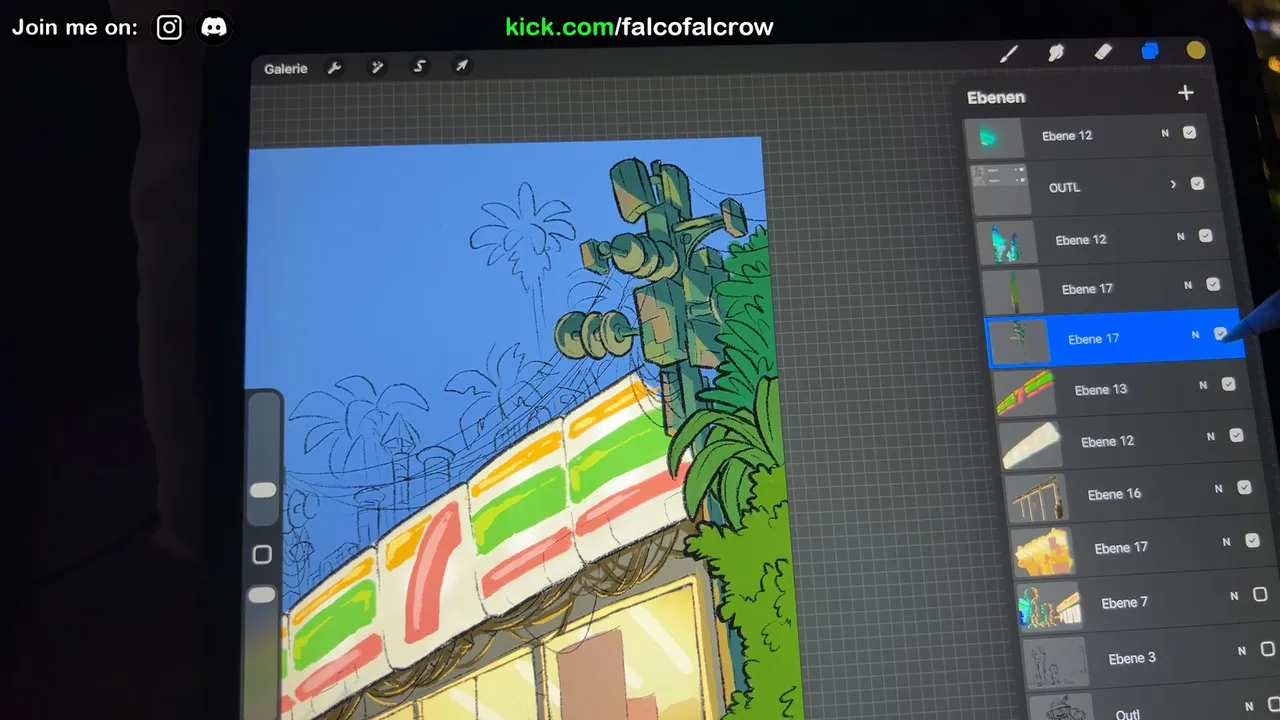Image resolution: width=1280 pixels, height=720 pixels.
Task: Add a new layer with plus icon
Action: tap(1186, 93)
